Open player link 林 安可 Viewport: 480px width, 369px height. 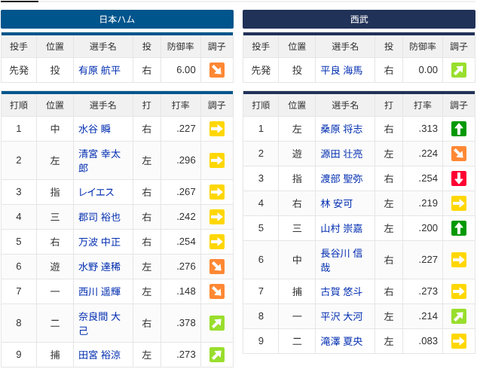click(336, 204)
